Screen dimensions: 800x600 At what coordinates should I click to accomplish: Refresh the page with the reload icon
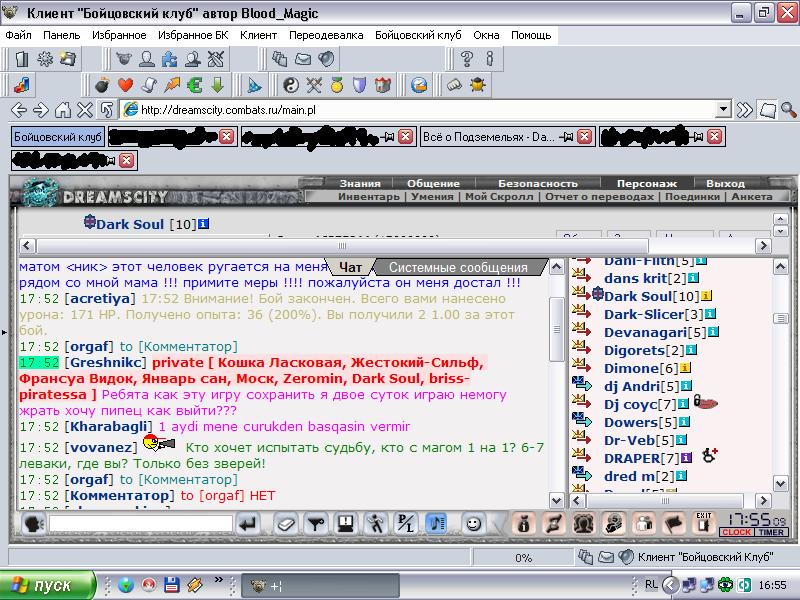(107, 110)
